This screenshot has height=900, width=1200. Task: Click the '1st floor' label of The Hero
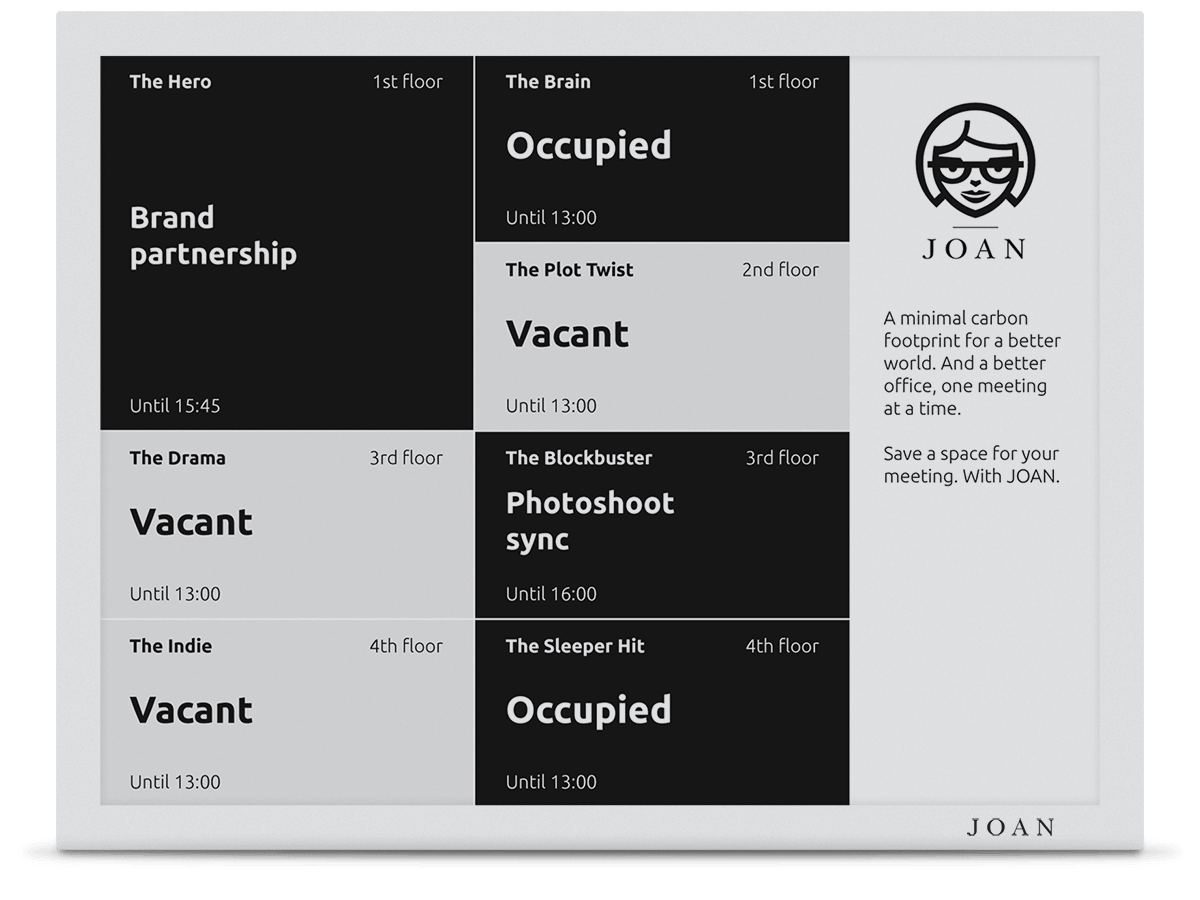[407, 82]
